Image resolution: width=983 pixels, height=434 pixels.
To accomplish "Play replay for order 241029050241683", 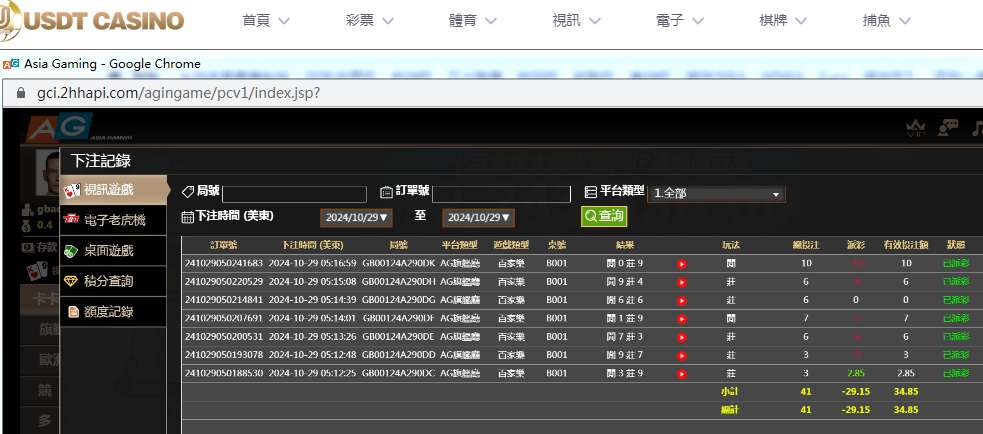I will pos(682,264).
